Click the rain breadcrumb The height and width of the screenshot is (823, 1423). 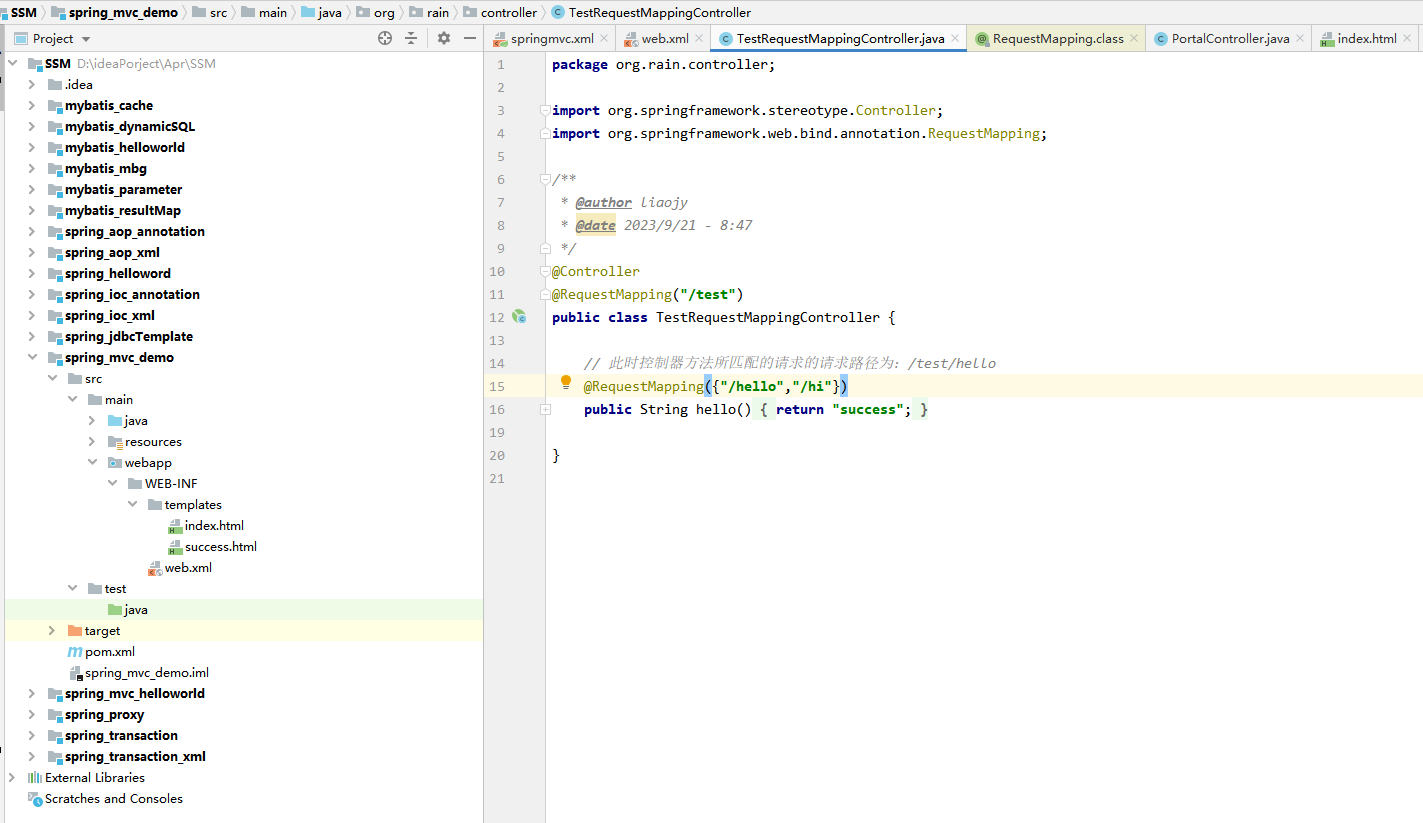point(438,12)
